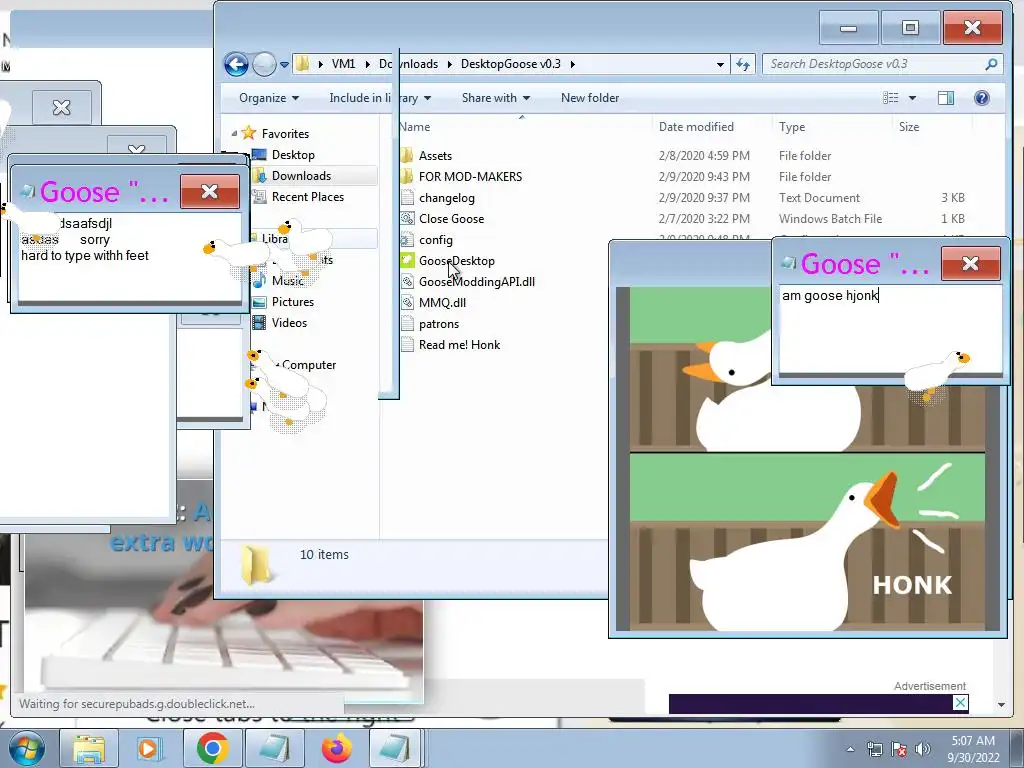Image resolution: width=1024 pixels, height=768 pixels.
Task: Select the Close Goose batch file icon
Action: pos(407,219)
